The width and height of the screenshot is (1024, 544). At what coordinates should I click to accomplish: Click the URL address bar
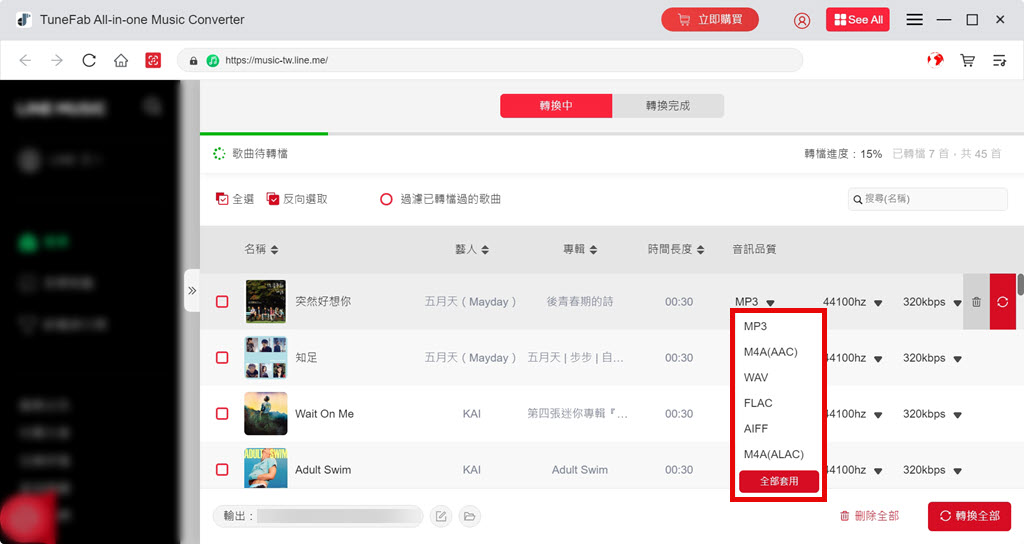point(490,60)
